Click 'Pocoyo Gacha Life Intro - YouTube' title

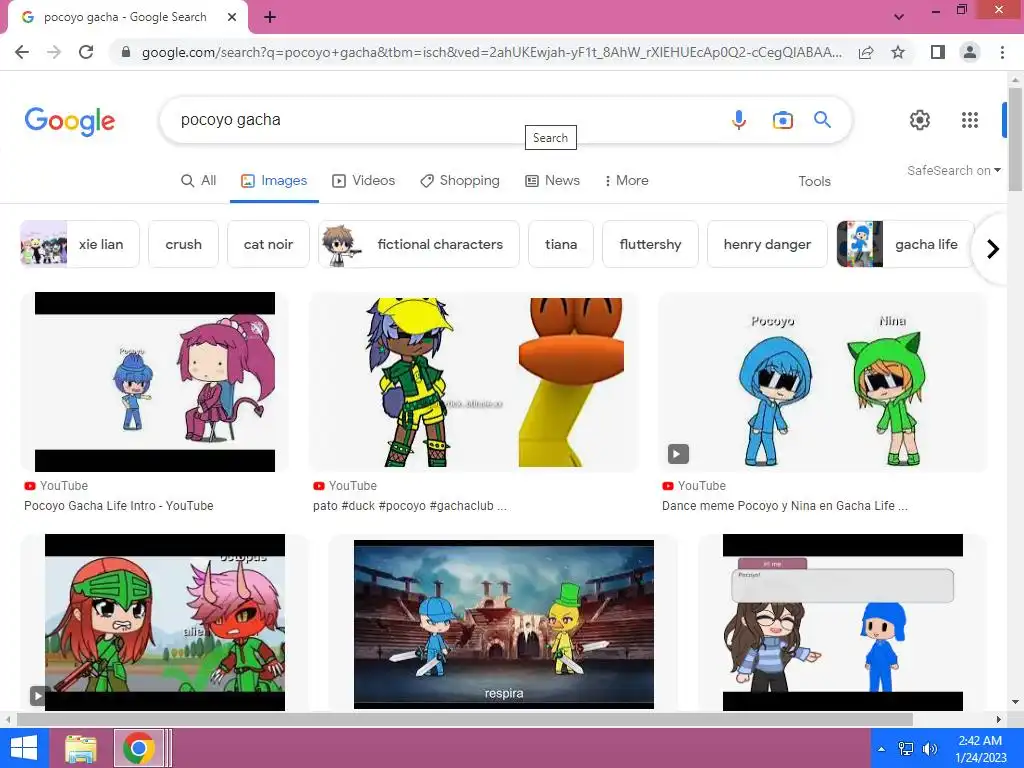point(119,505)
